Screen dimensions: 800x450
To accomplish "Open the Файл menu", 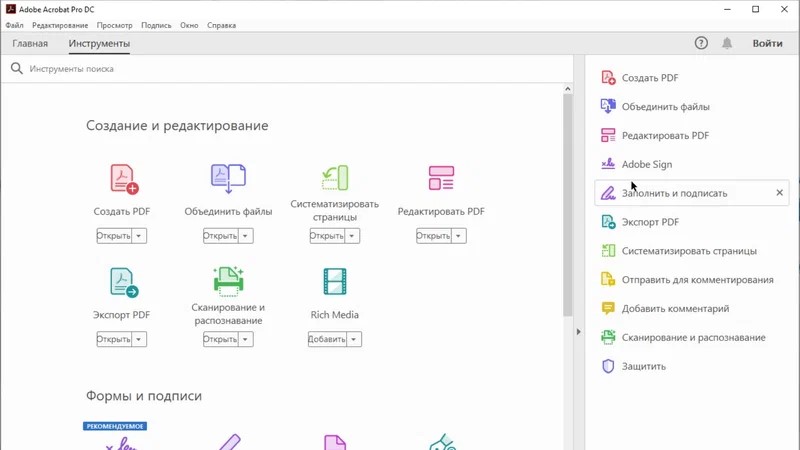I will coord(15,25).
